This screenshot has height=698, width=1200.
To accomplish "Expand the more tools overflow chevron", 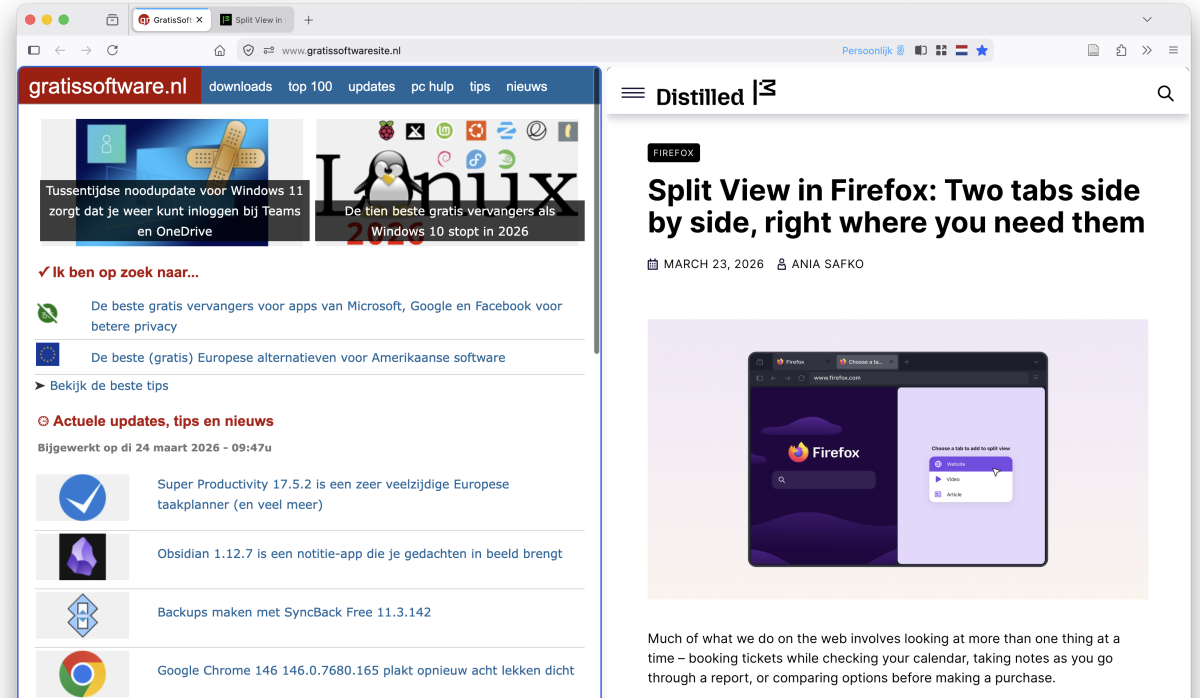I will click(x=1146, y=50).
